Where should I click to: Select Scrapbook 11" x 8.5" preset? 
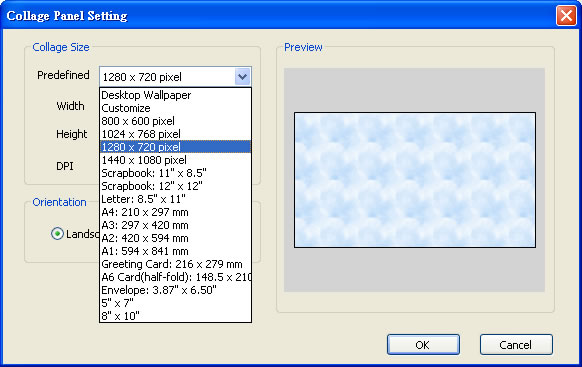(175, 173)
